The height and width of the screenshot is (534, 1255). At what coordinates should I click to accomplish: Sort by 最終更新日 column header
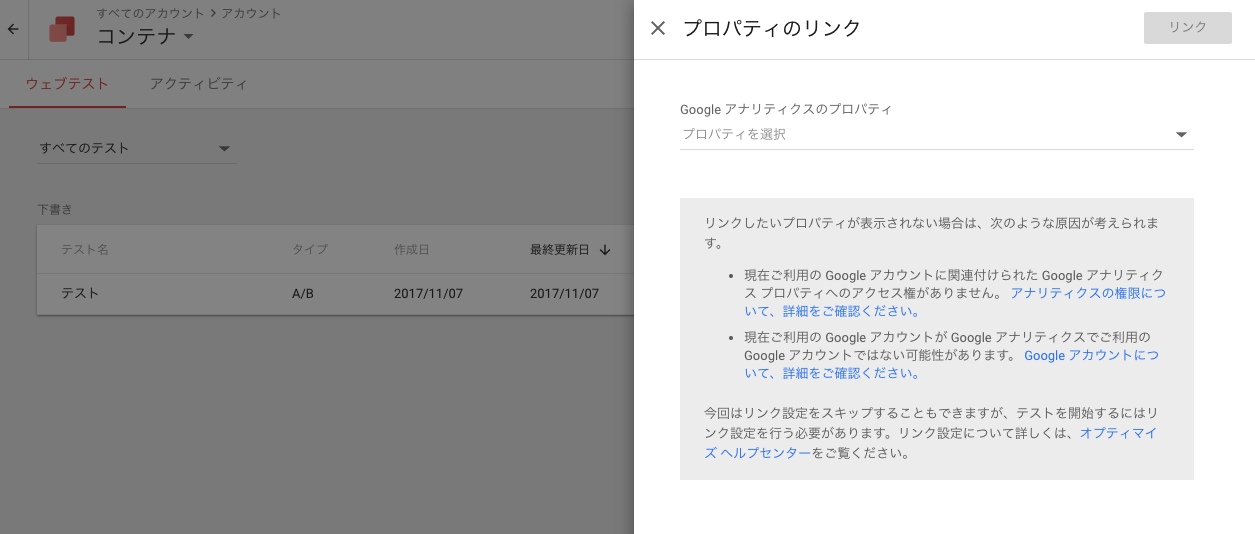pos(570,249)
